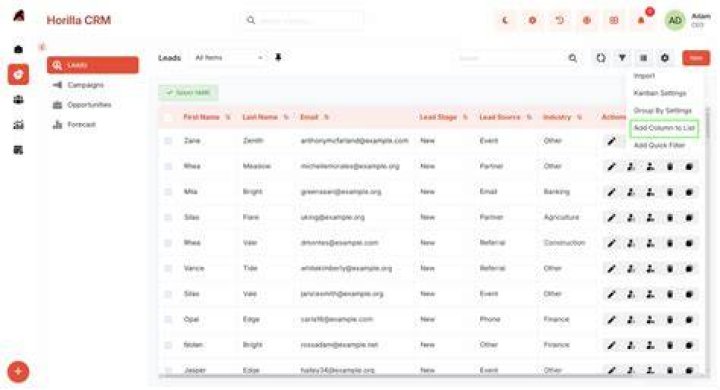Switch to list view icon in toolbar
Screen dimensions: 720x390
[643, 58]
